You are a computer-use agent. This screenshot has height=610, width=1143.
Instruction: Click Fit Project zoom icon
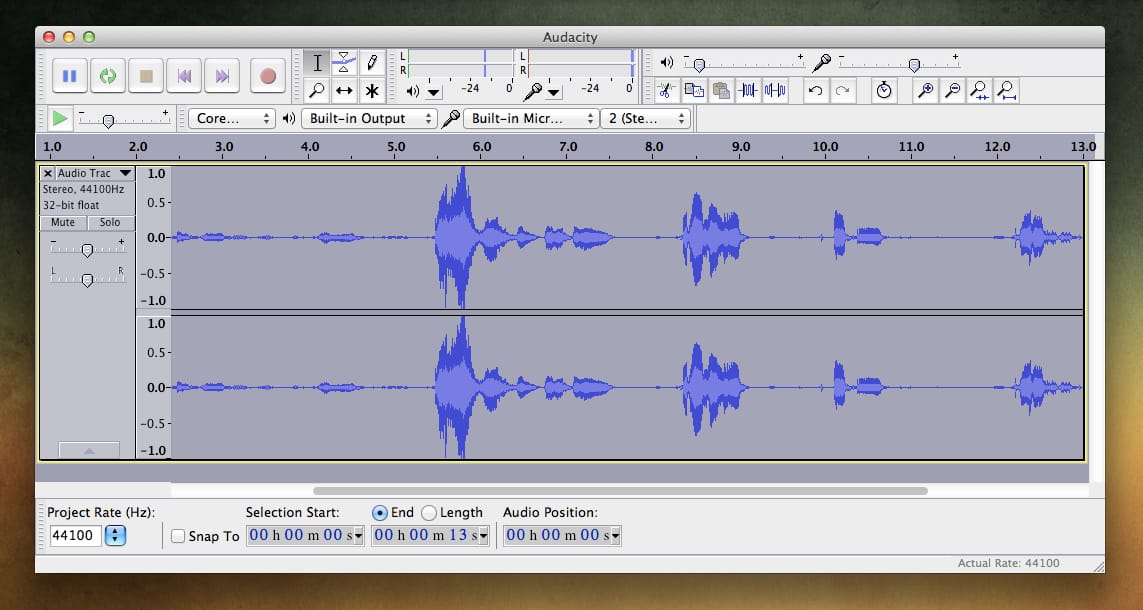pyautogui.click(x=1007, y=90)
